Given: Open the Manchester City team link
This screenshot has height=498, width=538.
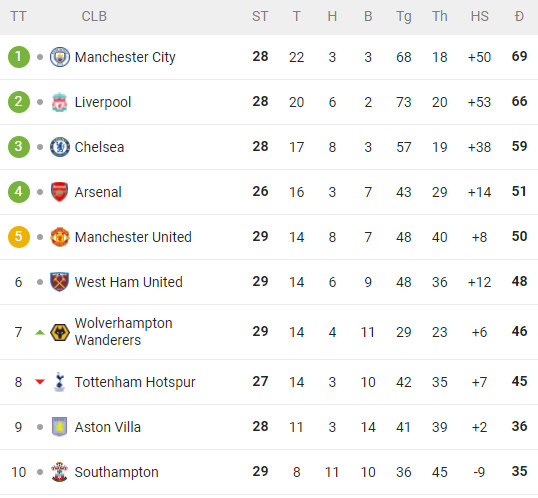Looking at the screenshot, I should click(125, 57).
